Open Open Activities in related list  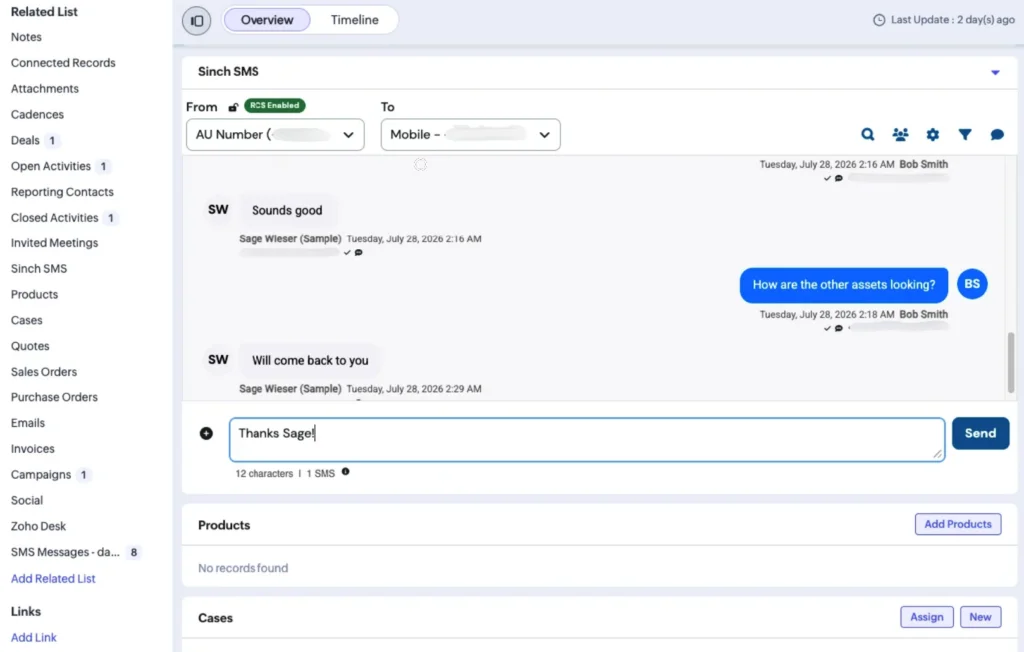click(50, 166)
